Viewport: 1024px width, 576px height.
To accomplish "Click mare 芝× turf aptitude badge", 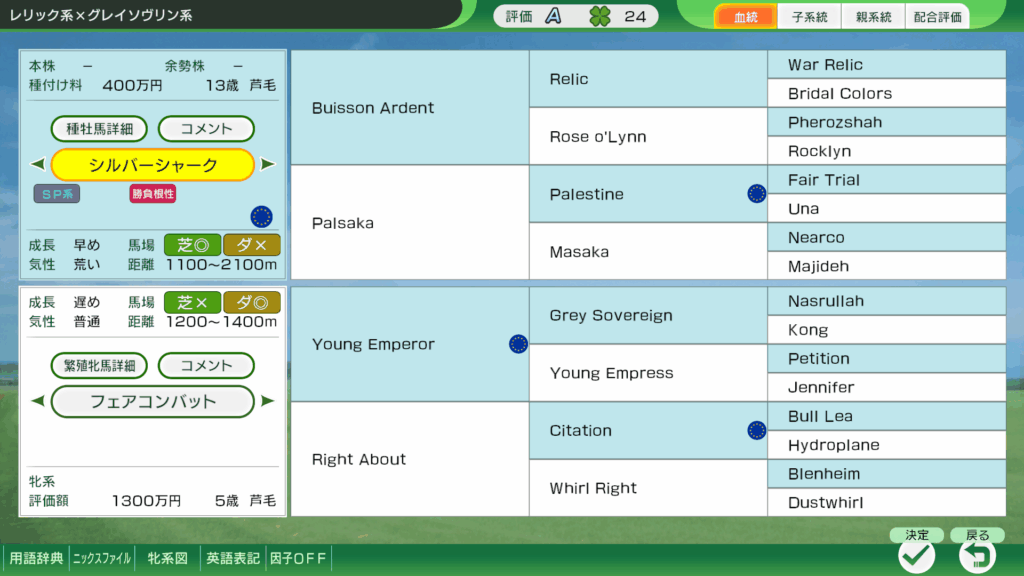I will [x=193, y=302].
